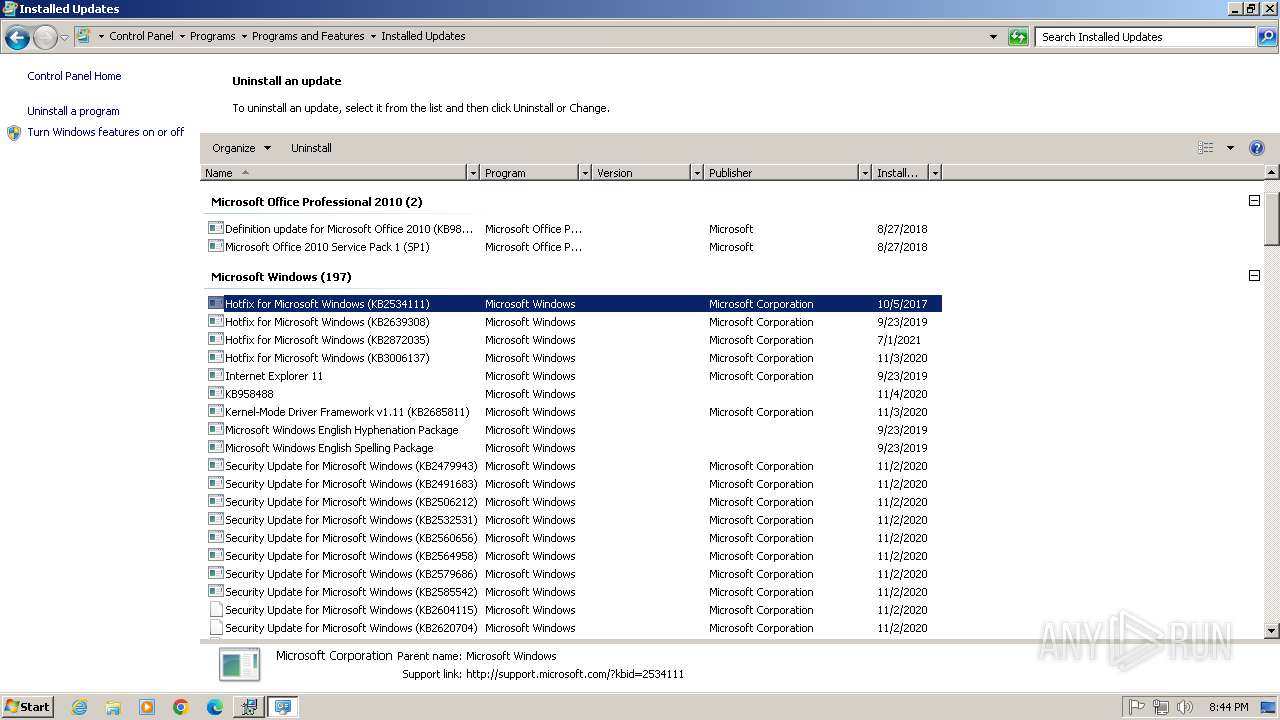This screenshot has width=1280, height=720.
Task: Open the view options dropdown arrow
Action: click(x=1230, y=148)
